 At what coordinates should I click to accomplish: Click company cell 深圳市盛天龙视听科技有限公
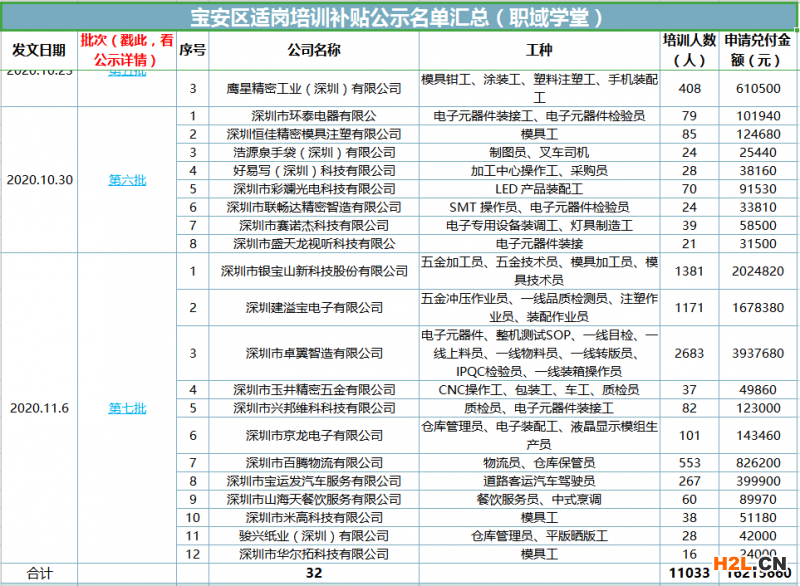tap(314, 244)
